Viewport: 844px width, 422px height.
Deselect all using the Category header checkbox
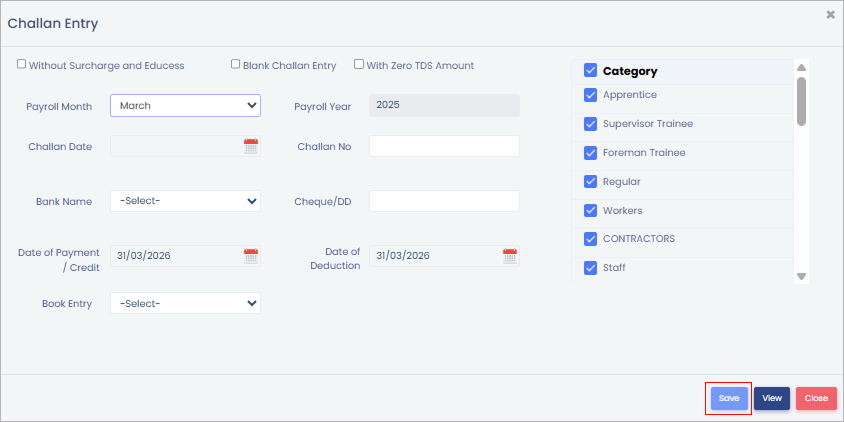(x=590, y=71)
